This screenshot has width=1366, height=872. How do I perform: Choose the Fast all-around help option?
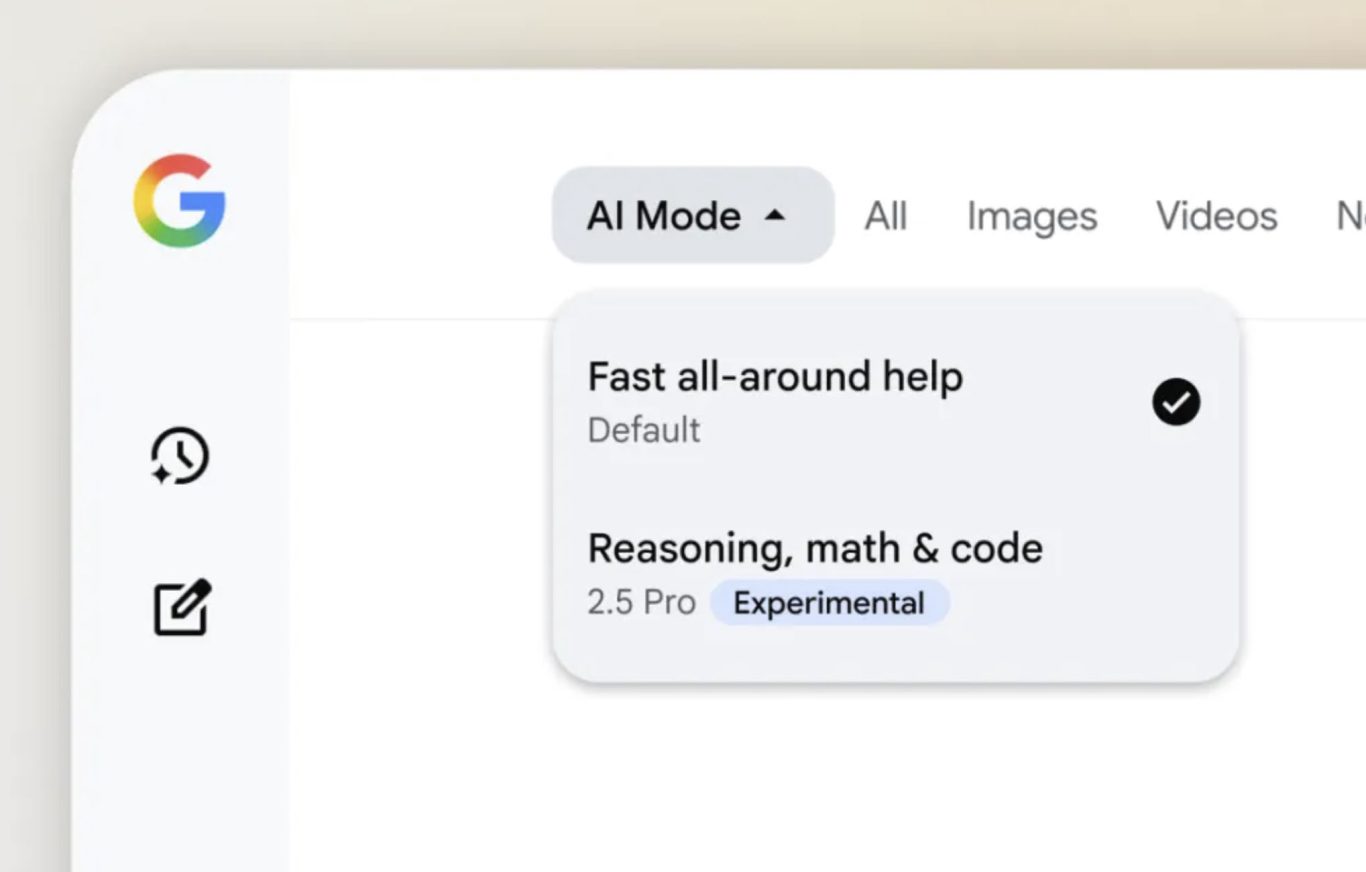click(x=775, y=377)
